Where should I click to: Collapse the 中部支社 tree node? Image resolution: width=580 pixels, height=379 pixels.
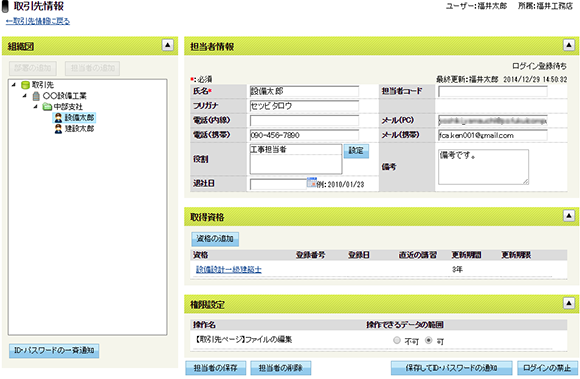point(36,107)
